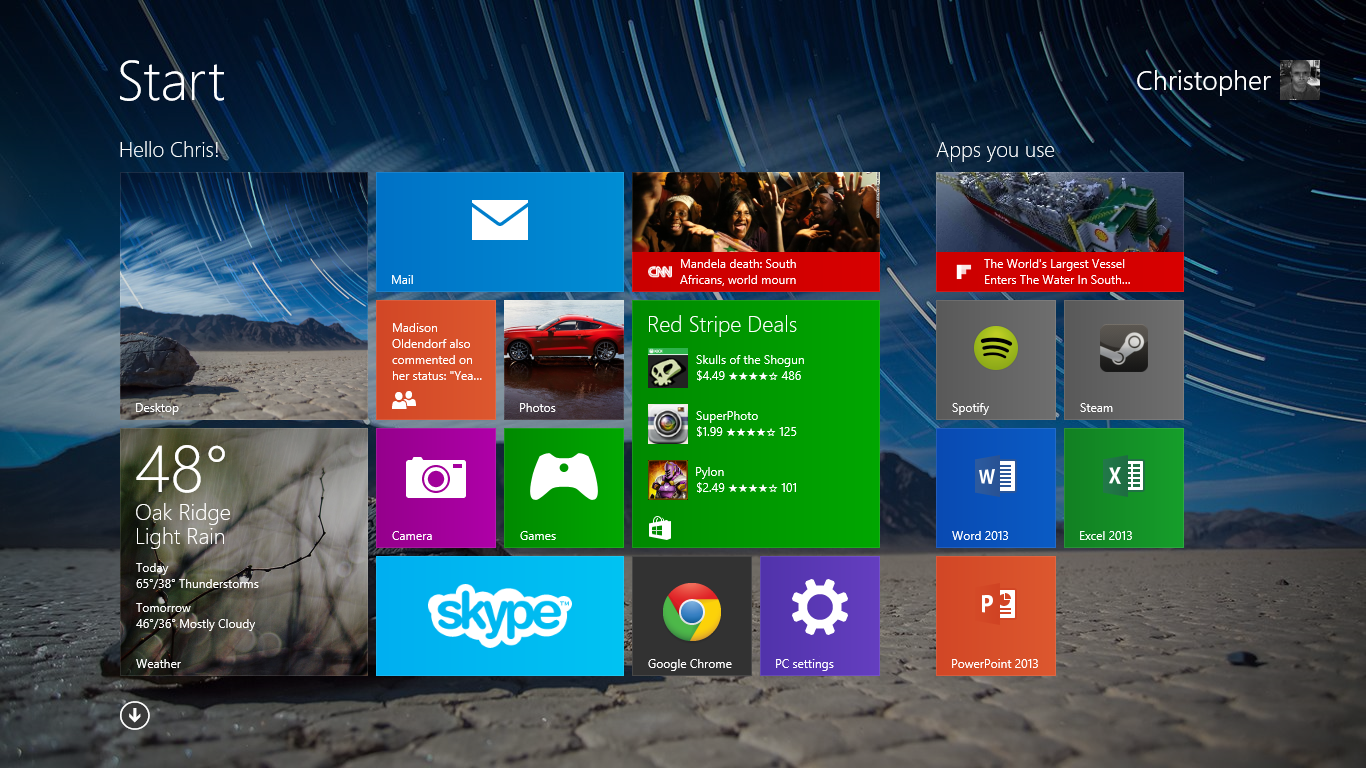The width and height of the screenshot is (1366, 768).
Task: Click the Flipboard logo on vessel tile
Action: click(x=964, y=272)
